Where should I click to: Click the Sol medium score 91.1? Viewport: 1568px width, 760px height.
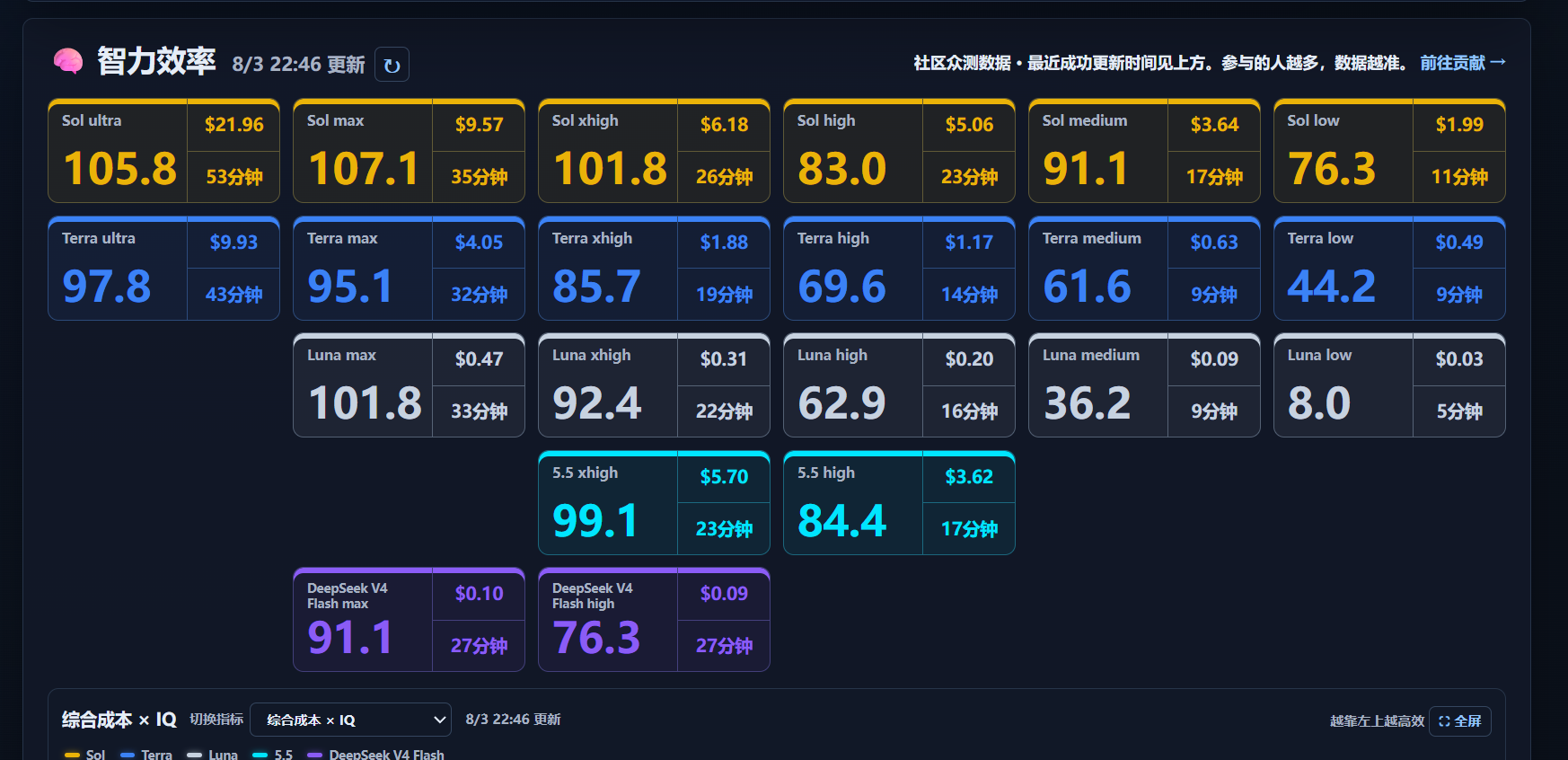point(1086,169)
